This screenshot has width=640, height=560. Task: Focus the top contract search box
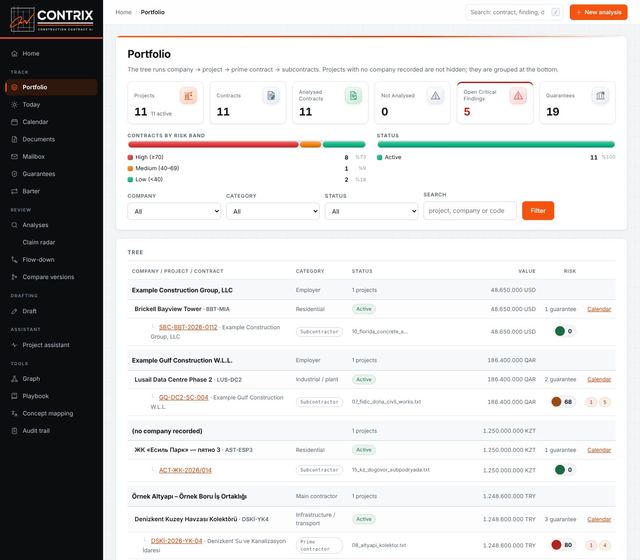[x=514, y=12]
